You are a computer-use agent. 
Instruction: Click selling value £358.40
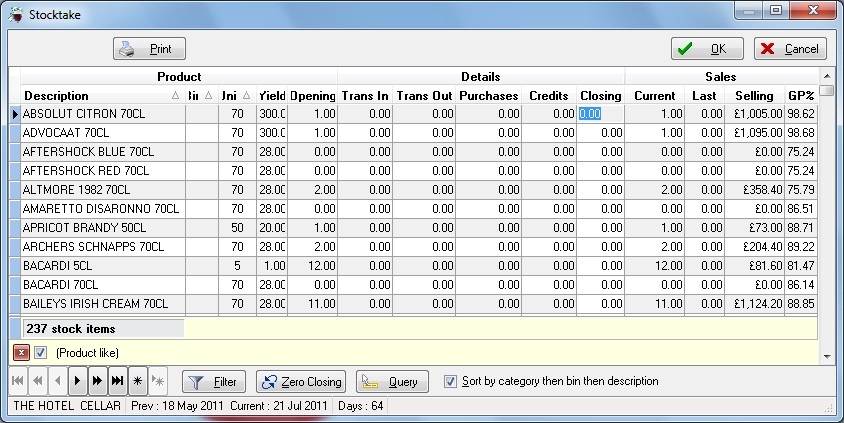754,189
